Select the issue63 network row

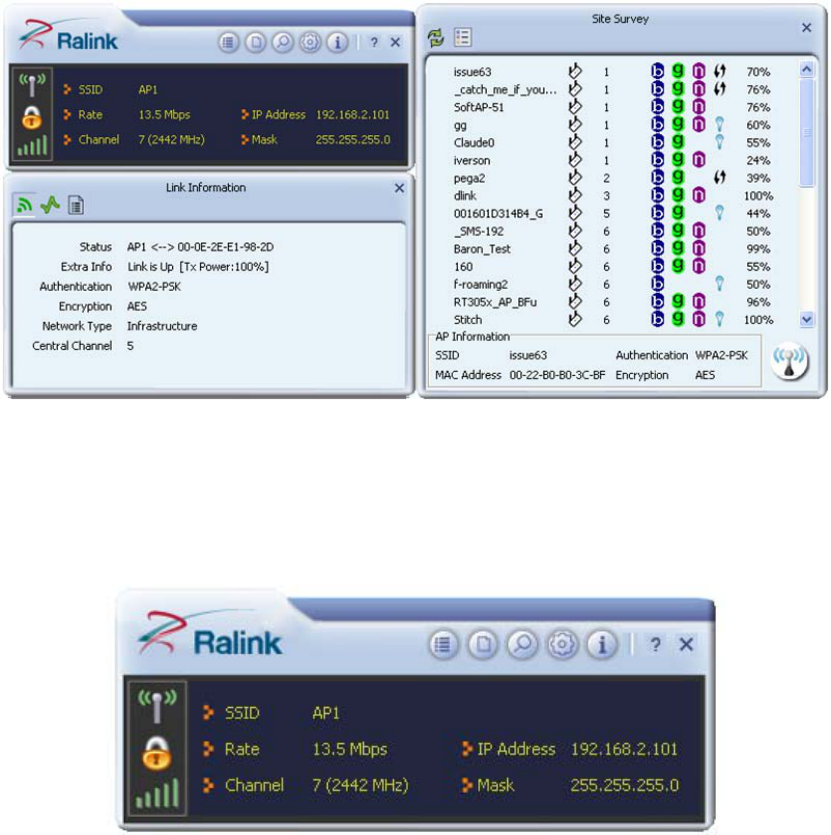(x=612, y=71)
